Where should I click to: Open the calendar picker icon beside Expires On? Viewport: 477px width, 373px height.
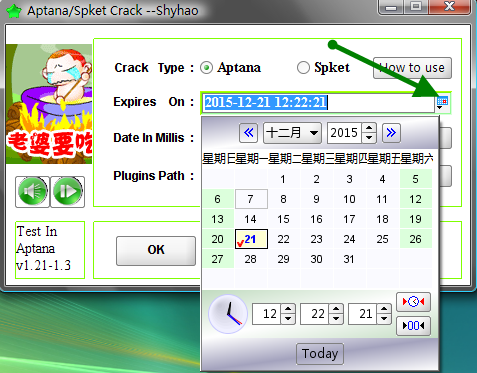(x=442, y=103)
